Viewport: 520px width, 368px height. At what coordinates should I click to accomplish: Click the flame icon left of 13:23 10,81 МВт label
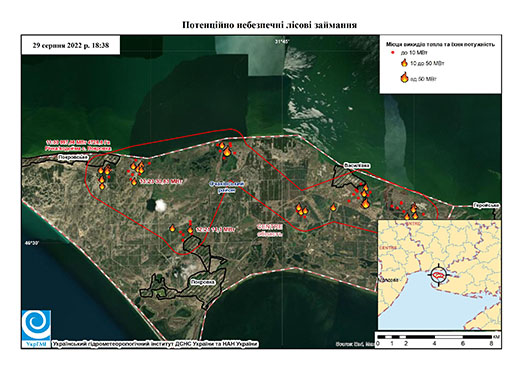[x=134, y=182]
